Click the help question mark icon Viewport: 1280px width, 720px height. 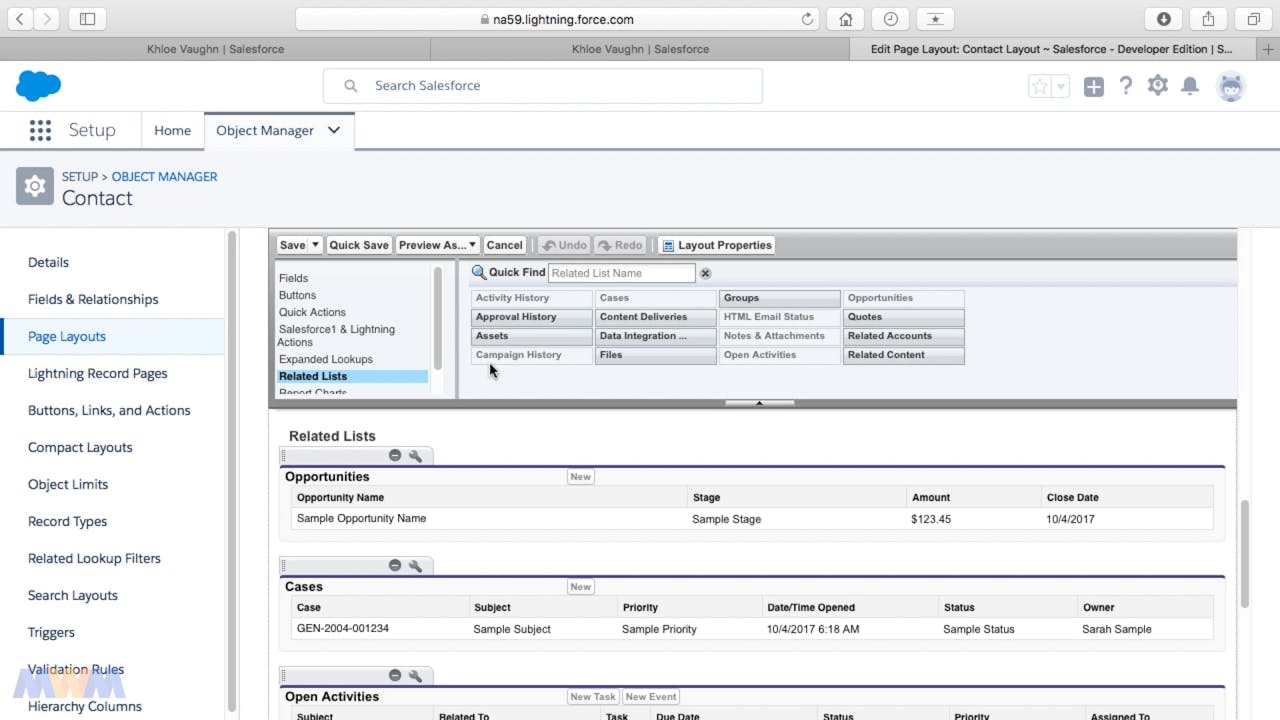coord(1126,86)
